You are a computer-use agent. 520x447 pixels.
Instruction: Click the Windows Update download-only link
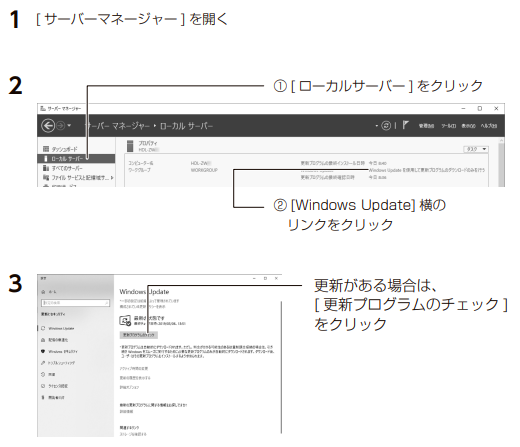(x=427, y=170)
